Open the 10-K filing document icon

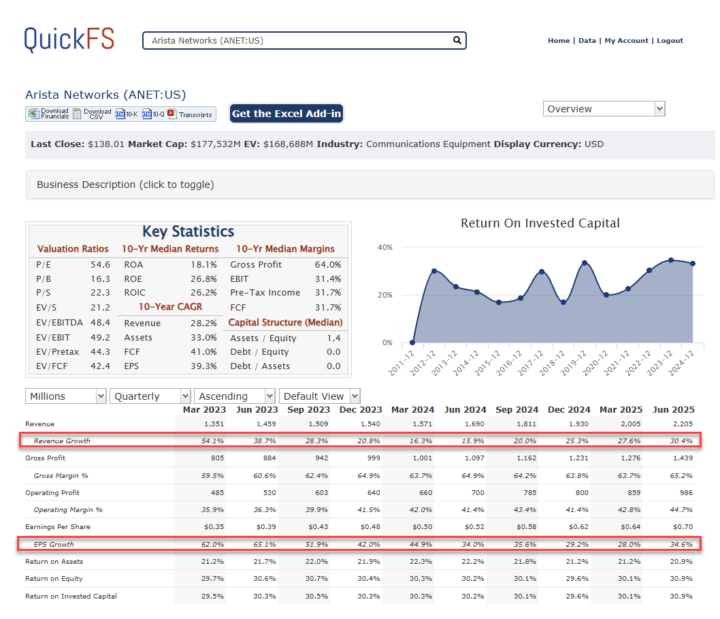click(x=120, y=114)
